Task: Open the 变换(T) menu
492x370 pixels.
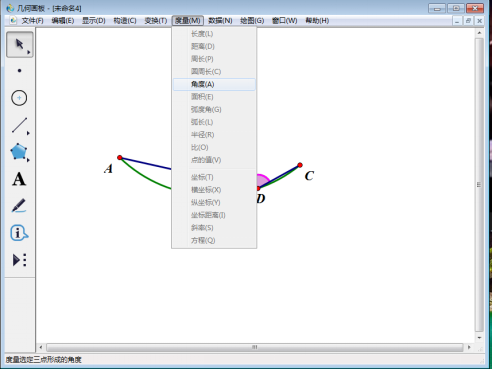Action: pyautogui.click(x=156, y=21)
